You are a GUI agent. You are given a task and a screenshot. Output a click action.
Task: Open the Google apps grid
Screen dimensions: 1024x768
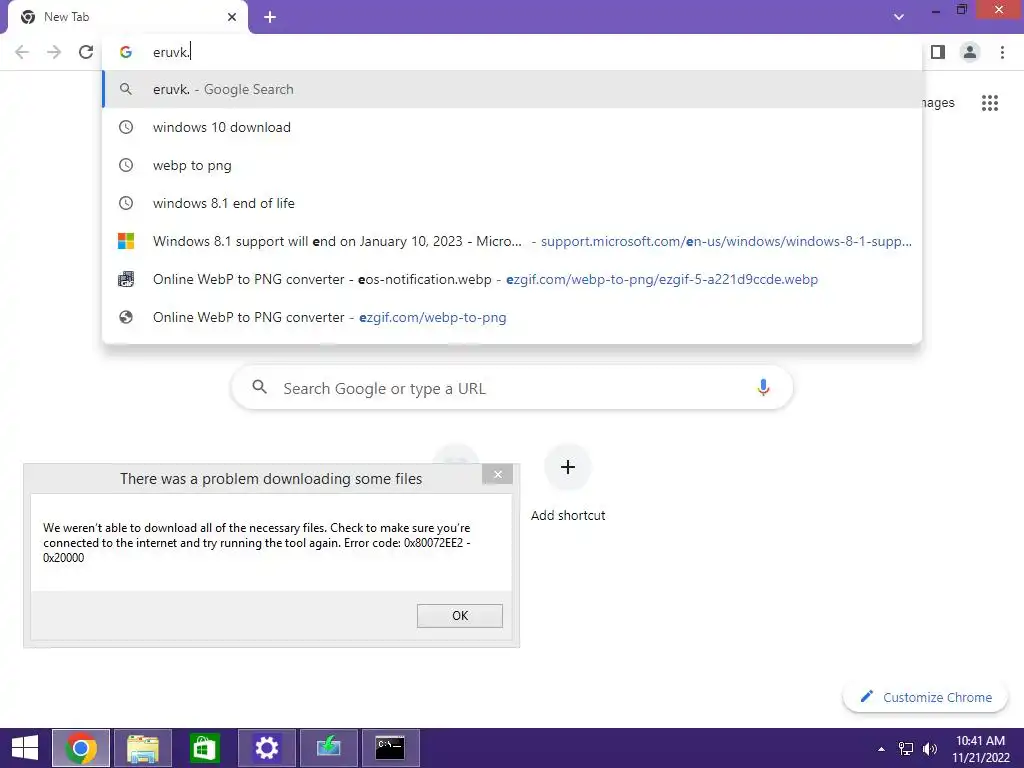tap(989, 103)
